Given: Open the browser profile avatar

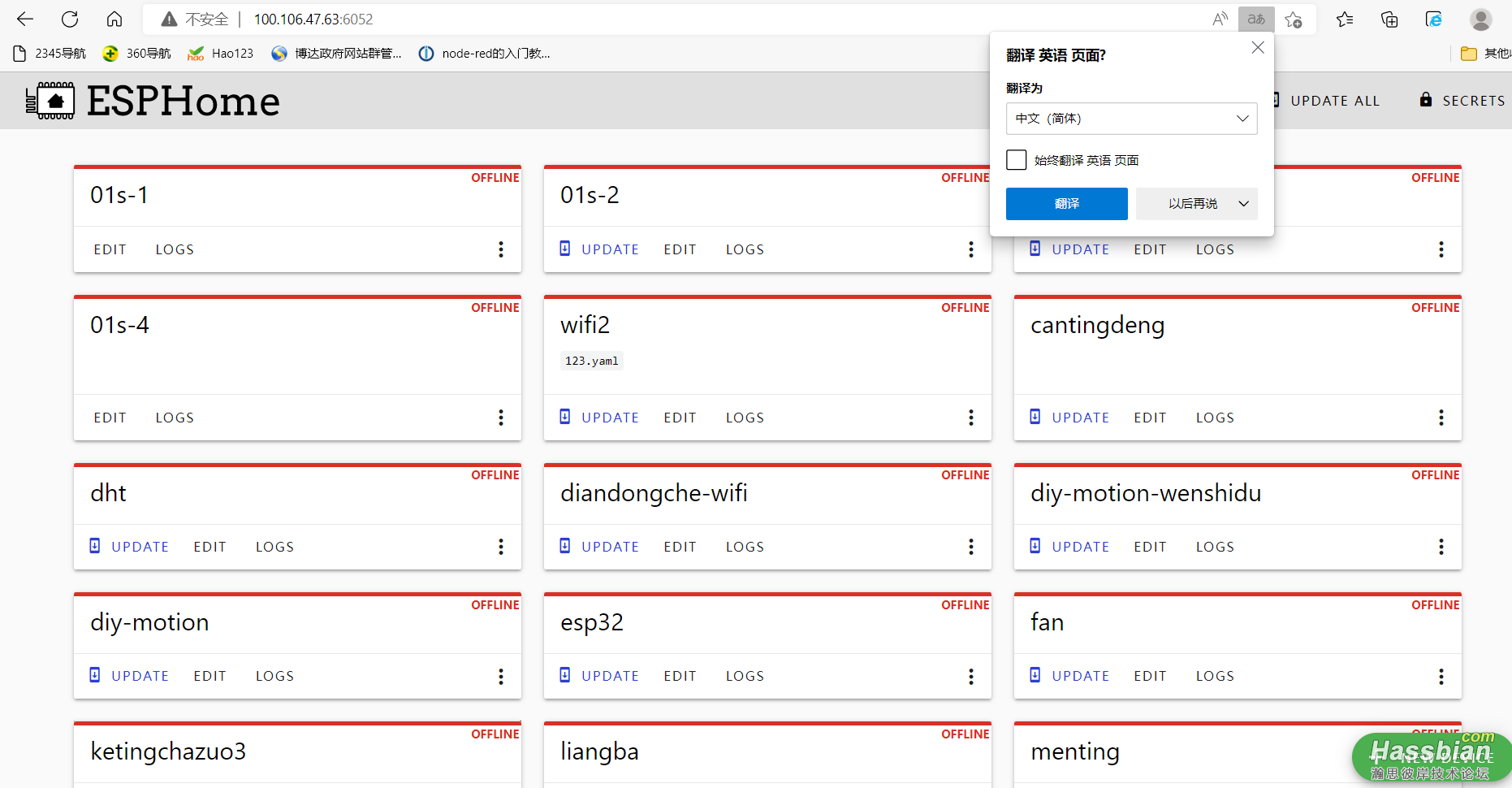Looking at the screenshot, I should pos(1481,19).
